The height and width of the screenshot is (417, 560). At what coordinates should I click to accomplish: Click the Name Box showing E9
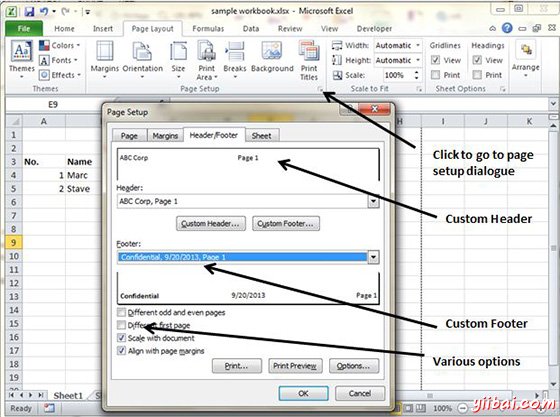53,104
